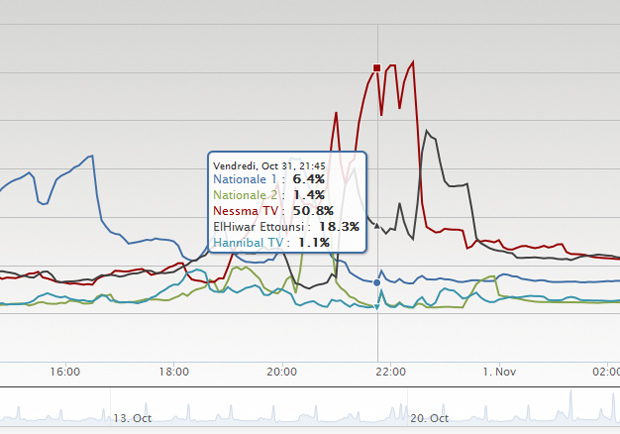Click the '50.8%' value in tooltip
This screenshot has height=434, width=620.
pos(313,211)
